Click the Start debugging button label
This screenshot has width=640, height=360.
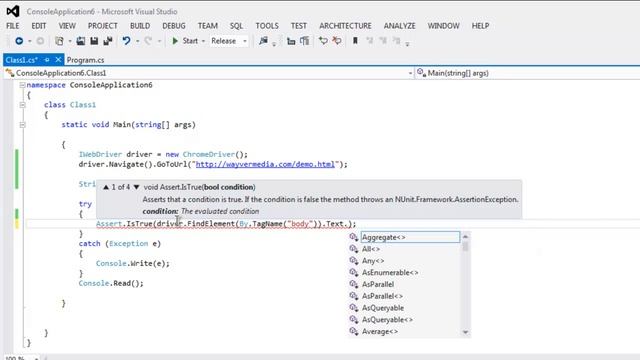(x=190, y=41)
